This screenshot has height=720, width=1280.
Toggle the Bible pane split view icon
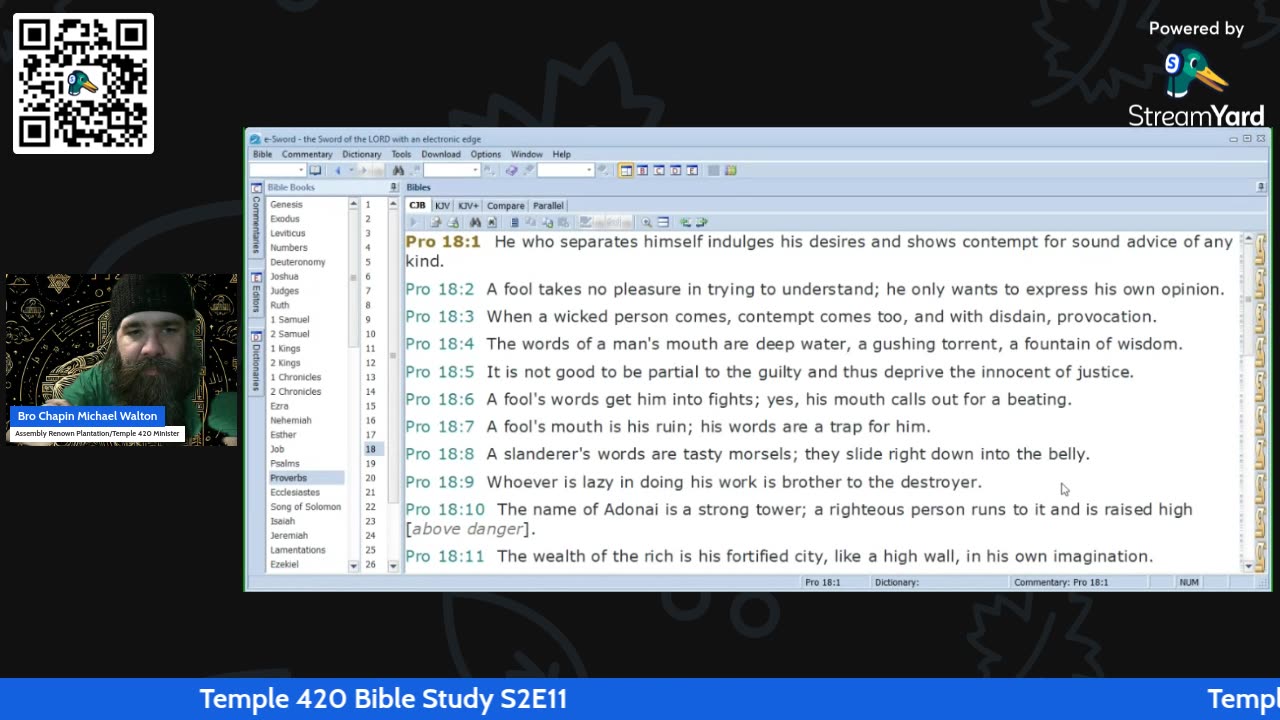pyautogui.click(x=663, y=222)
